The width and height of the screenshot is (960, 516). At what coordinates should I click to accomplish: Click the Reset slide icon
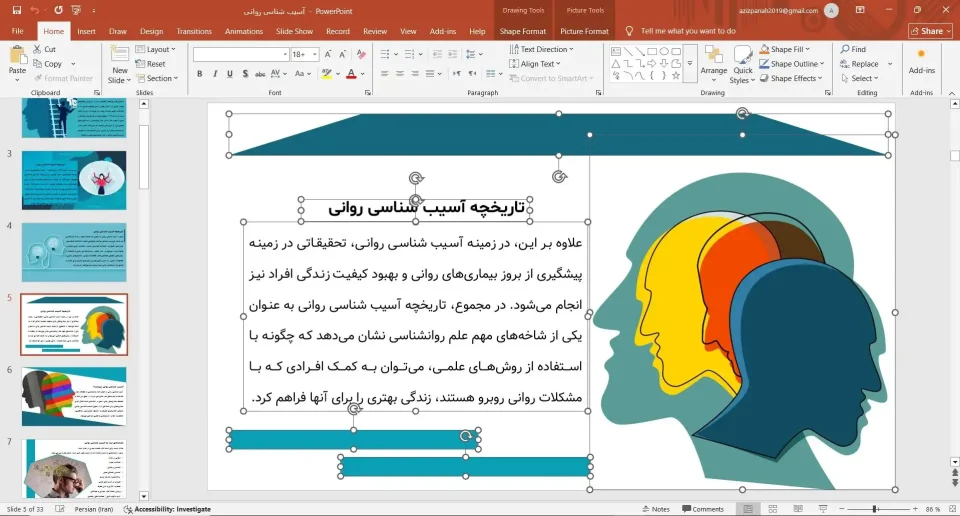point(140,64)
